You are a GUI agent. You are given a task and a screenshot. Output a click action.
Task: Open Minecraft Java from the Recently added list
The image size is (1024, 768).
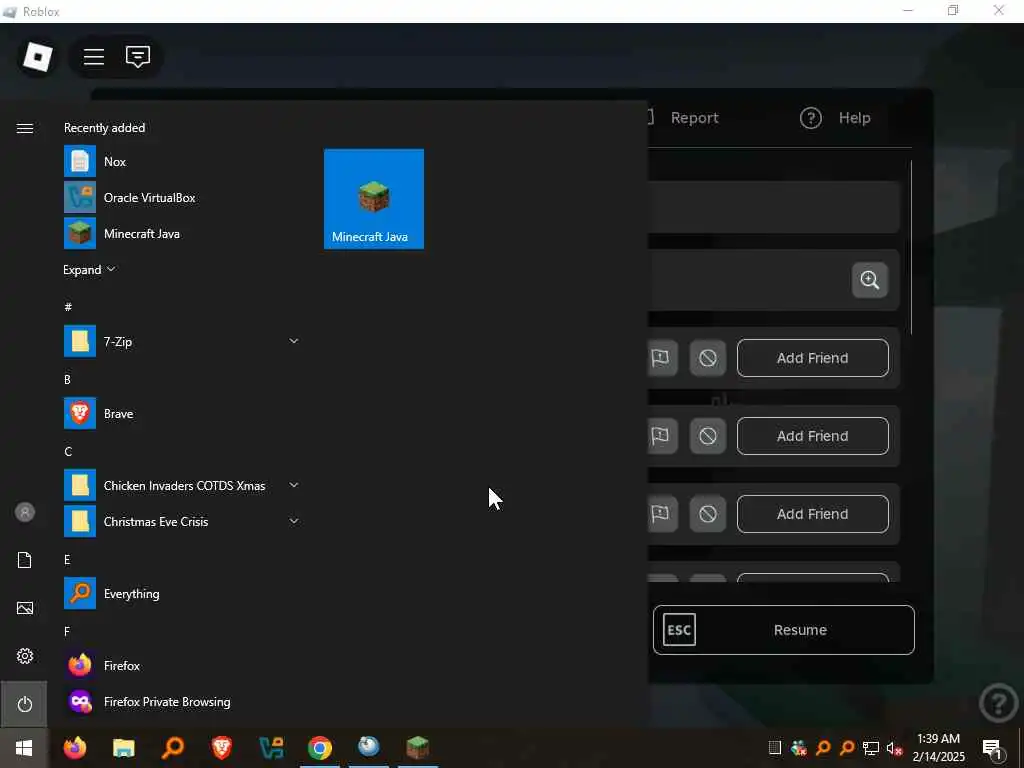[x=182, y=234]
